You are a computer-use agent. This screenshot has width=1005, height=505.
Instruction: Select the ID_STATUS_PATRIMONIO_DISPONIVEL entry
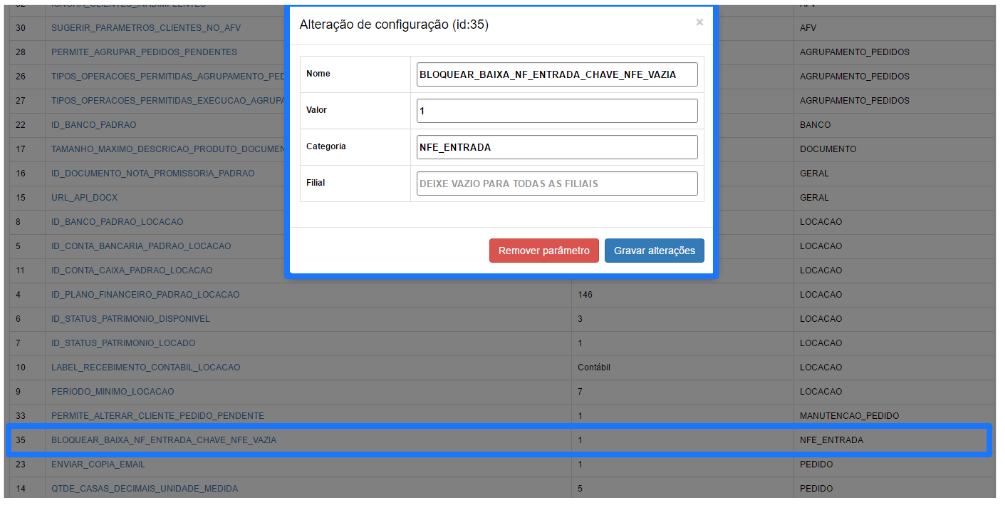(130, 319)
